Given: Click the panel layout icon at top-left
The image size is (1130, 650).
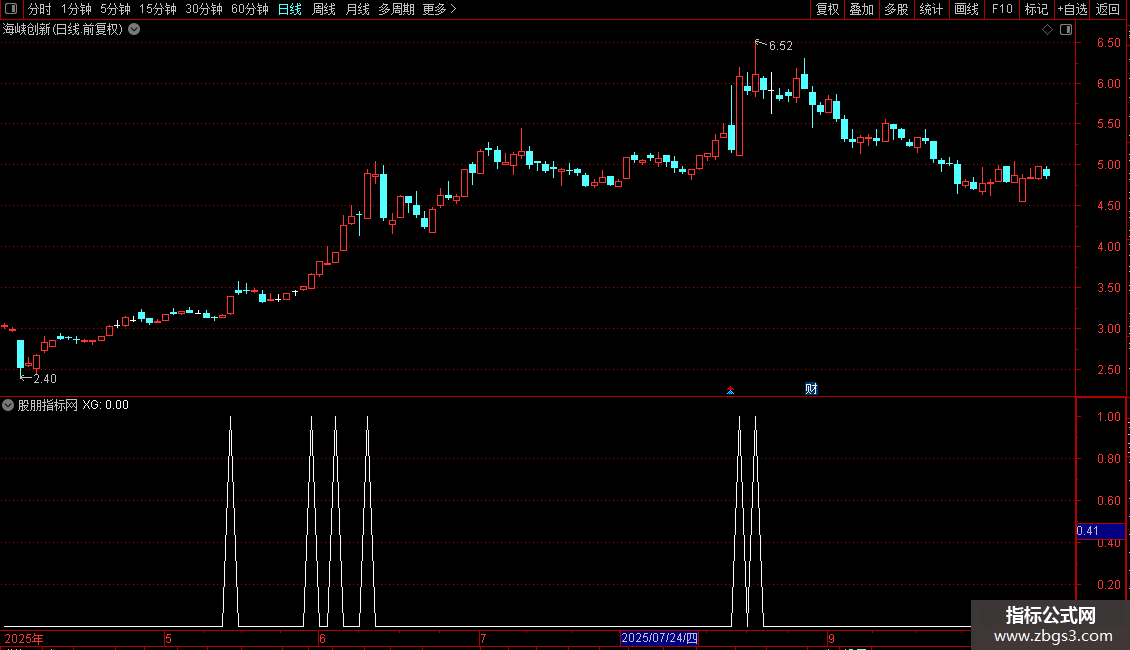Looking at the screenshot, I should pyautogui.click(x=12, y=9).
